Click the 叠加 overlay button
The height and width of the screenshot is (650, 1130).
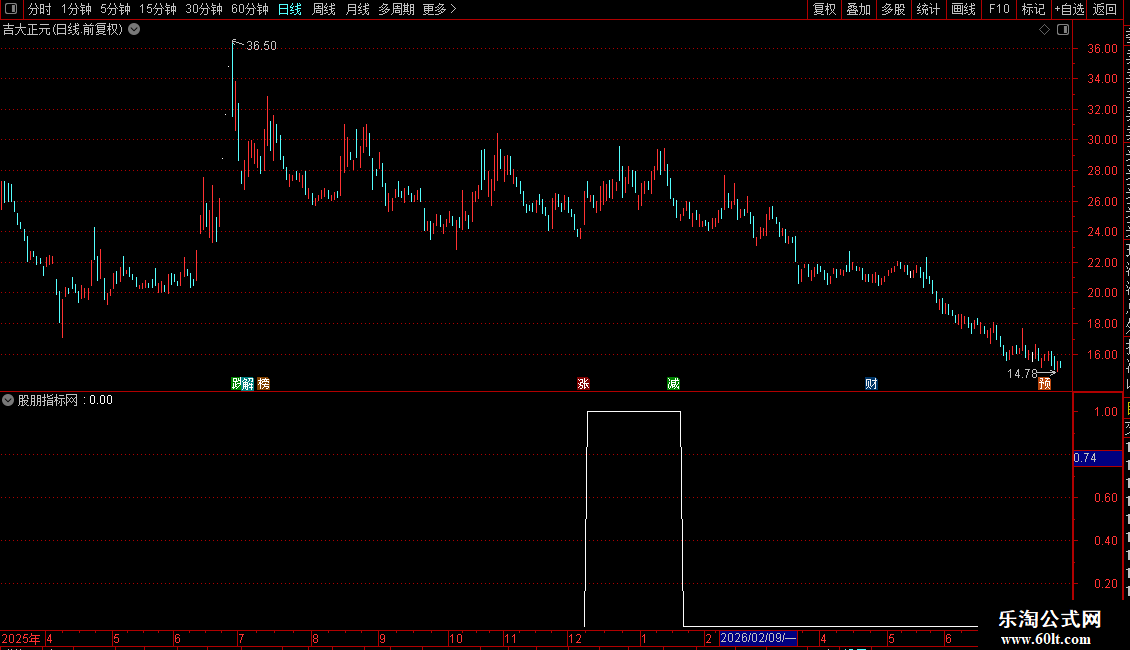click(x=858, y=9)
